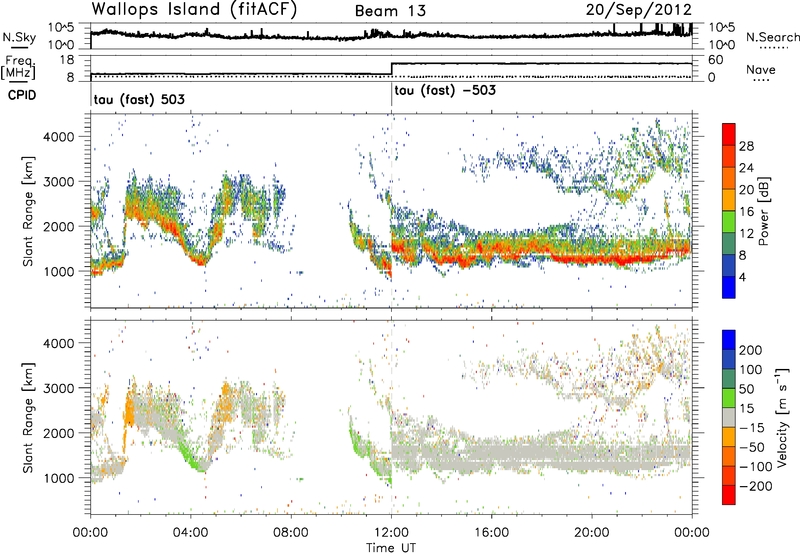The image size is (800, 554).
Task: Click 'Slant Range [km]' label of power panel
Action: pos(29,211)
